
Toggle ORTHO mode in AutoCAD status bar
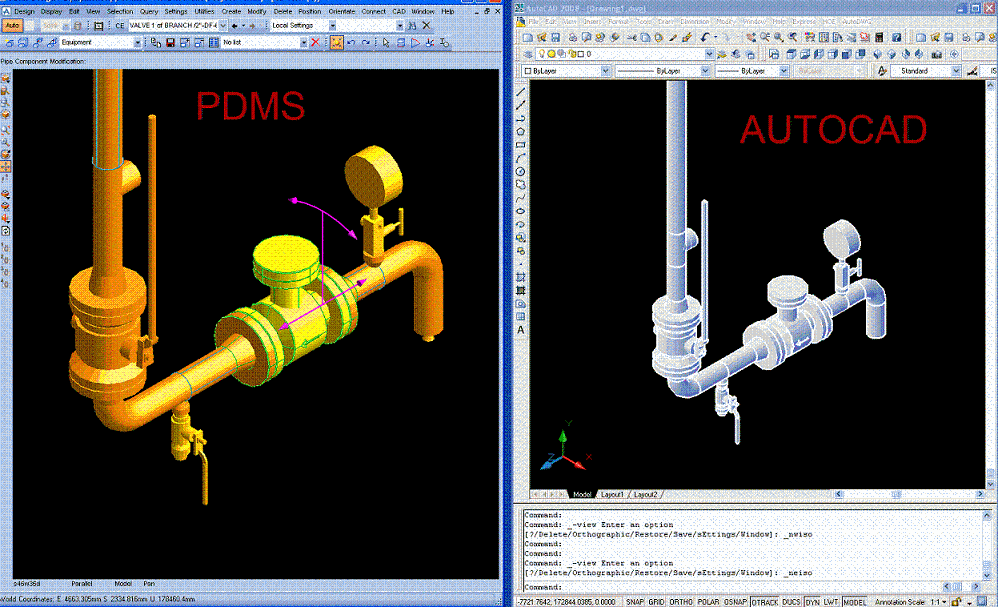click(x=681, y=602)
